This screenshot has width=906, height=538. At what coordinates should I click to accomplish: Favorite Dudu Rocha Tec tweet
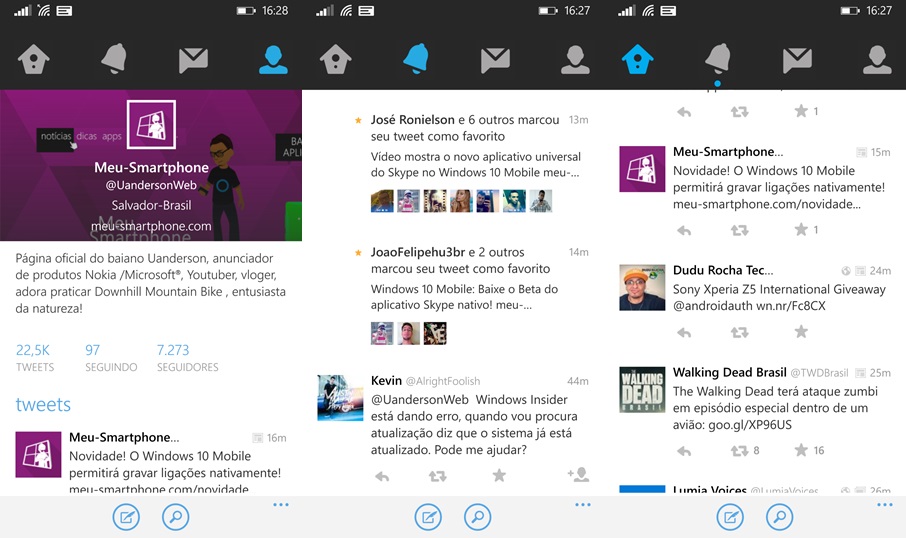pos(801,332)
